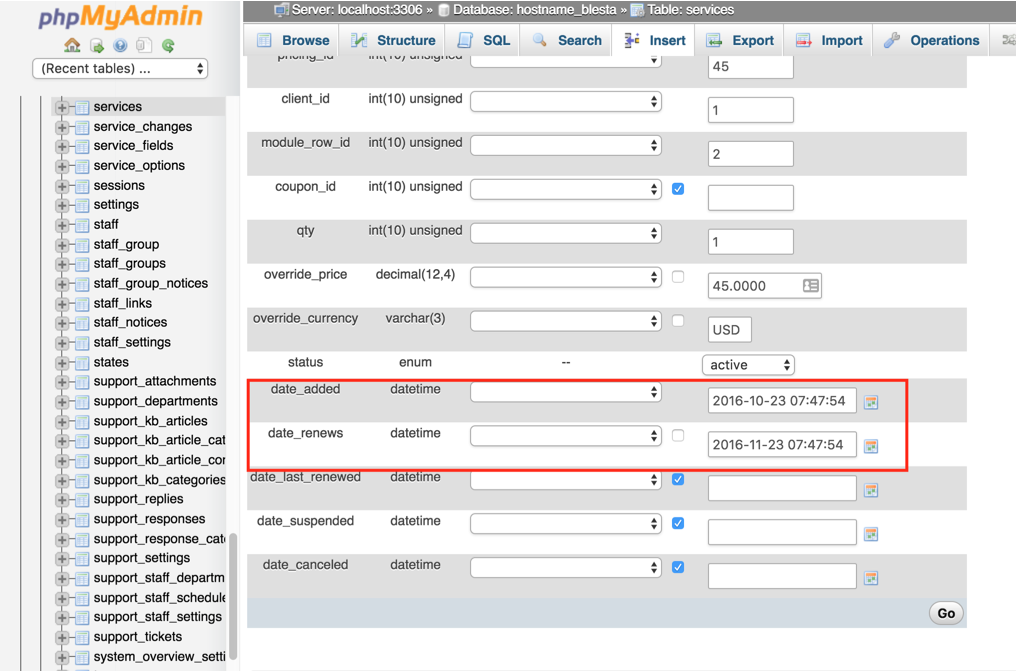This screenshot has height=671, width=1016.
Task: Open the help question-mark icon
Action: click(120, 45)
